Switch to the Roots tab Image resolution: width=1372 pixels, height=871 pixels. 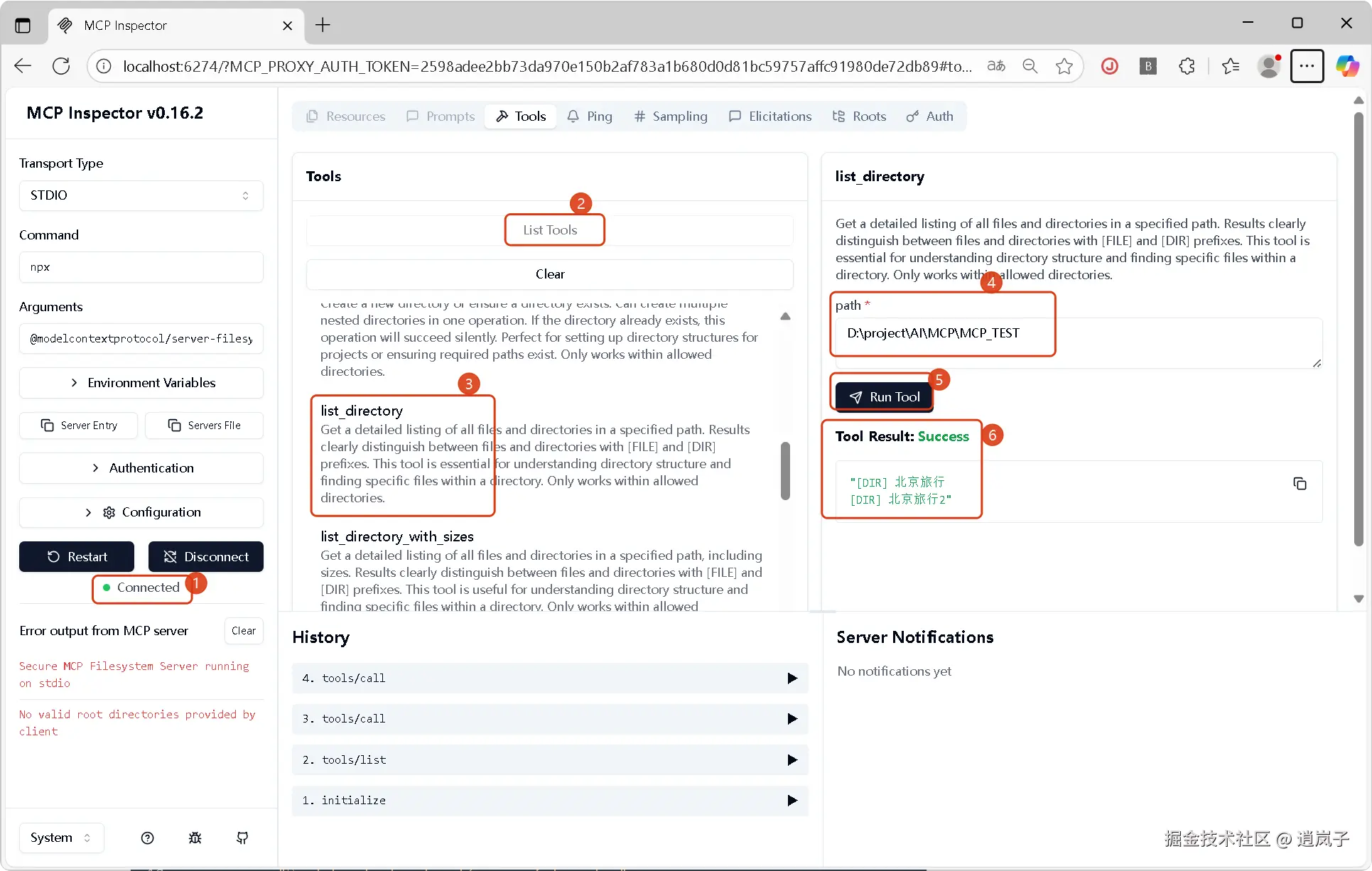859,117
